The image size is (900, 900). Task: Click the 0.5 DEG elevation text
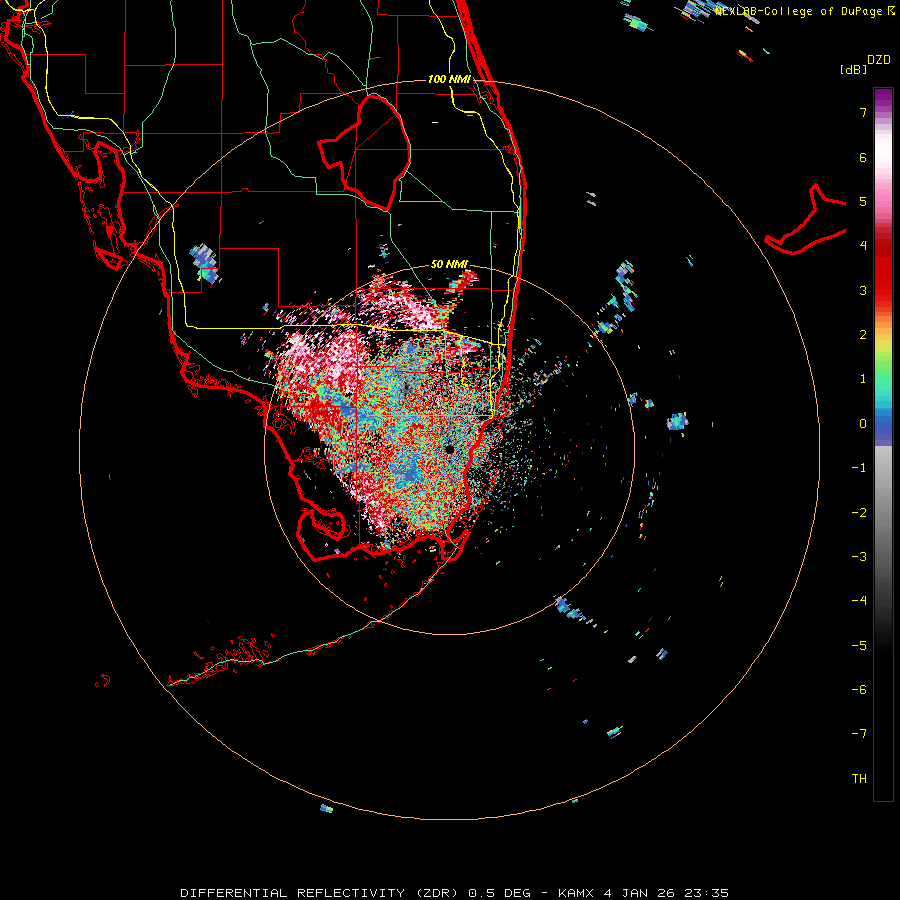click(x=501, y=893)
